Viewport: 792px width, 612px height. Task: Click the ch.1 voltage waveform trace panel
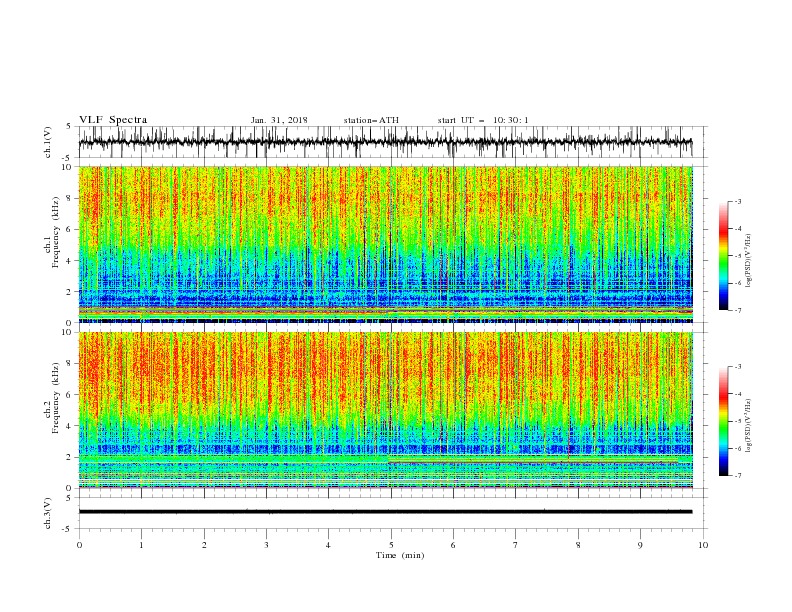392,142
